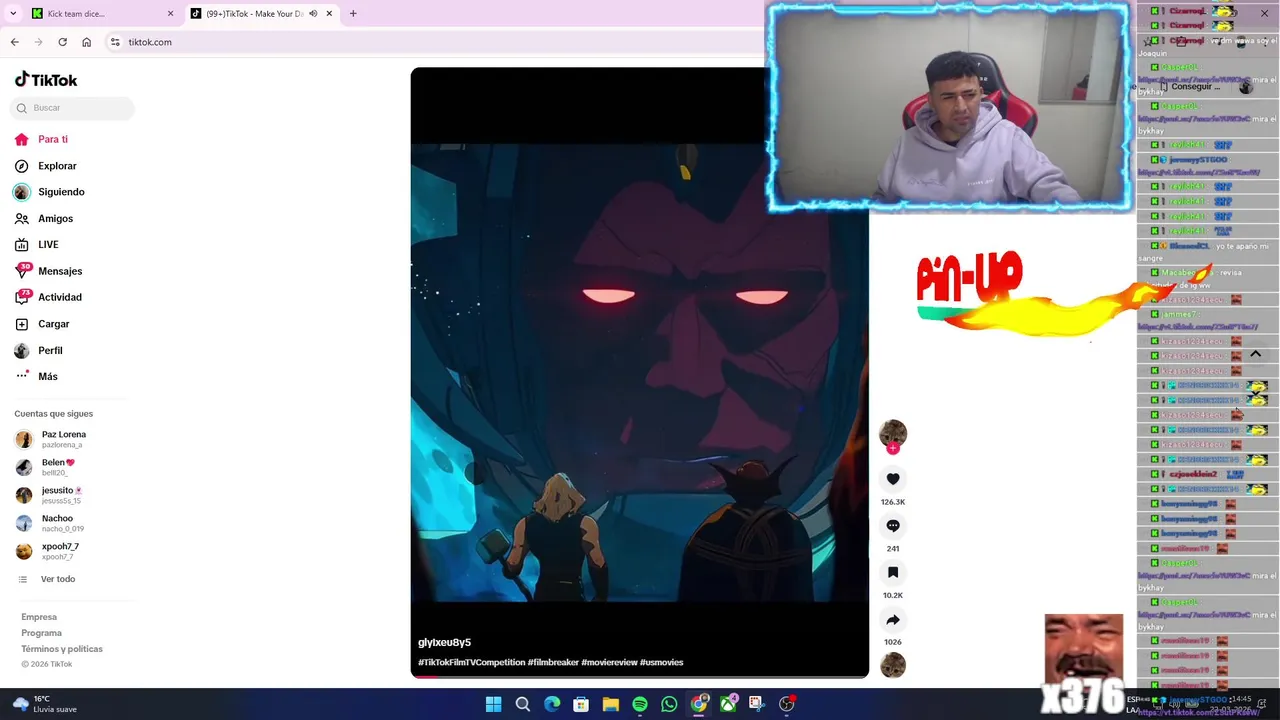View site information for tiktok.com
Viewport: 1280px width, 720px height.
click(x=115, y=42)
